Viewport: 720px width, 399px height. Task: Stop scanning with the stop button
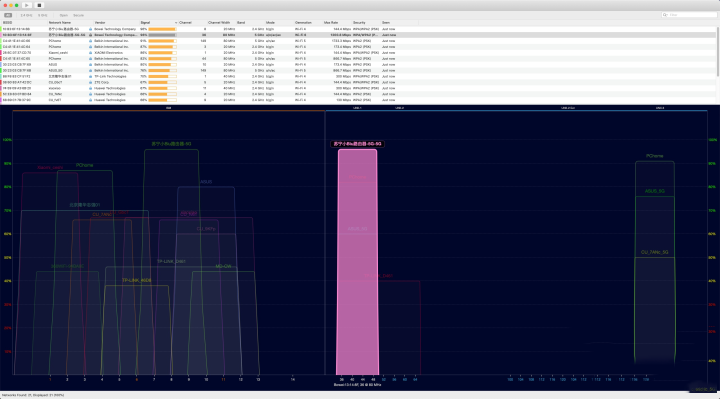tap(39, 5)
